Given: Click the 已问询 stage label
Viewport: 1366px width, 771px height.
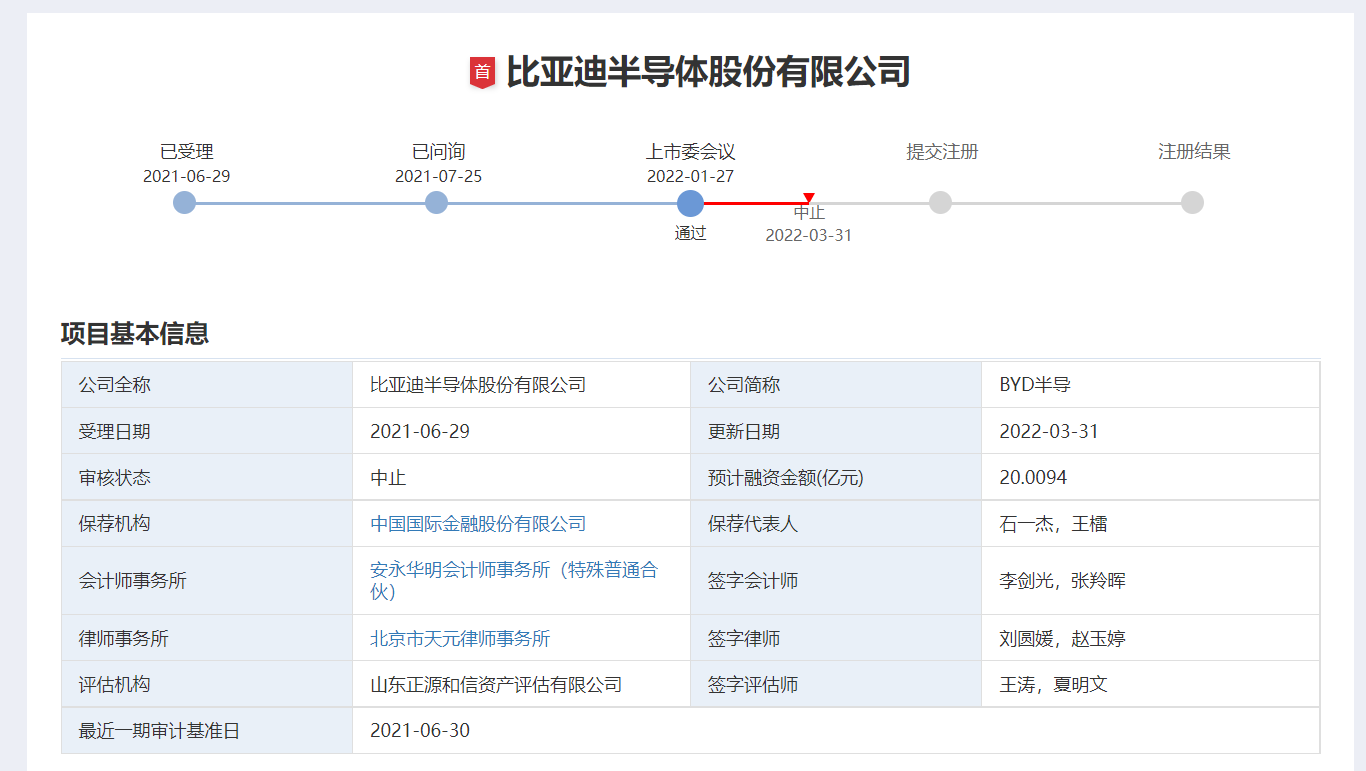Looking at the screenshot, I should (x=439, y=152).
